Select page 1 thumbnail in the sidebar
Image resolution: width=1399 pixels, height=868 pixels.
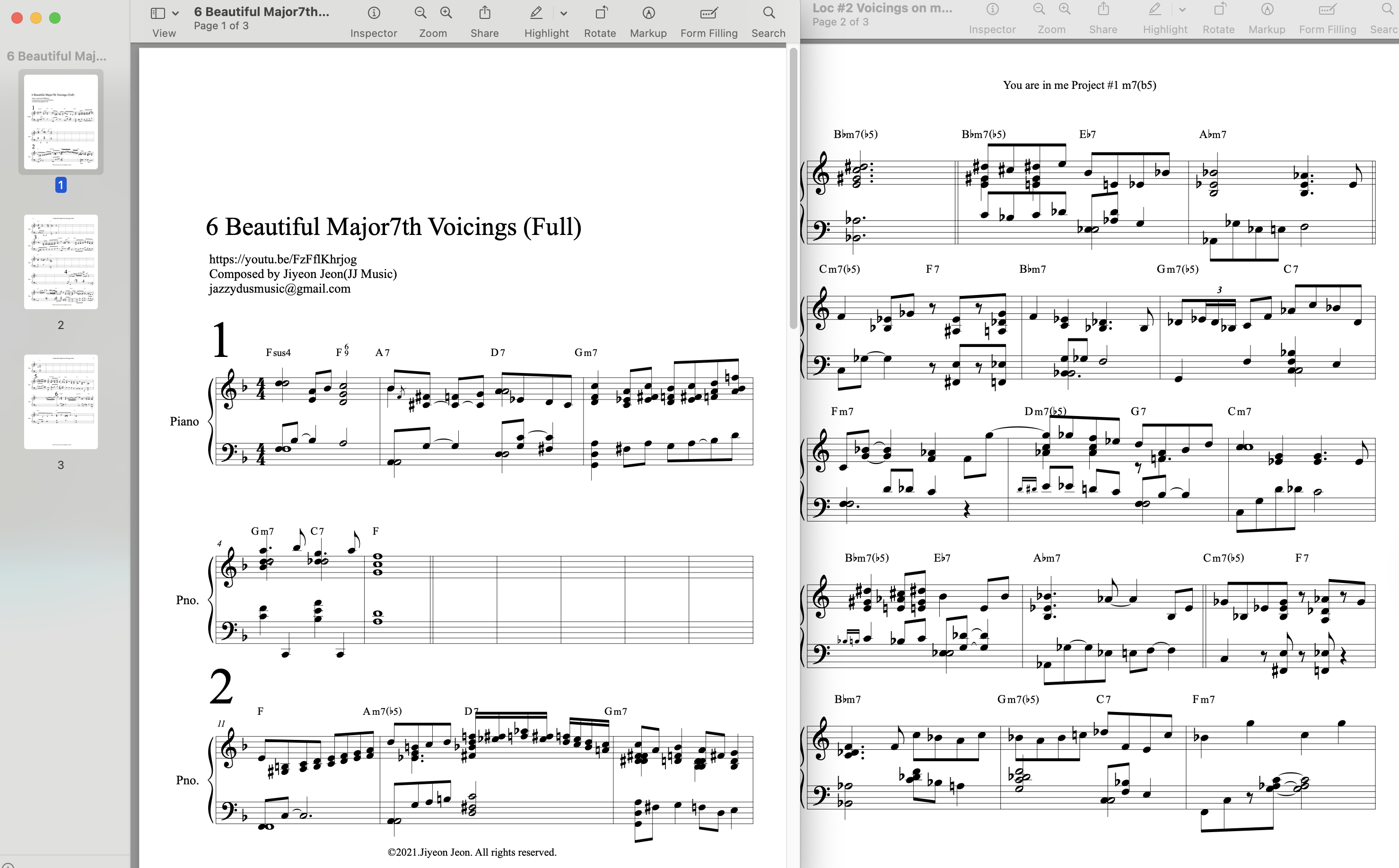click(61, 122)
